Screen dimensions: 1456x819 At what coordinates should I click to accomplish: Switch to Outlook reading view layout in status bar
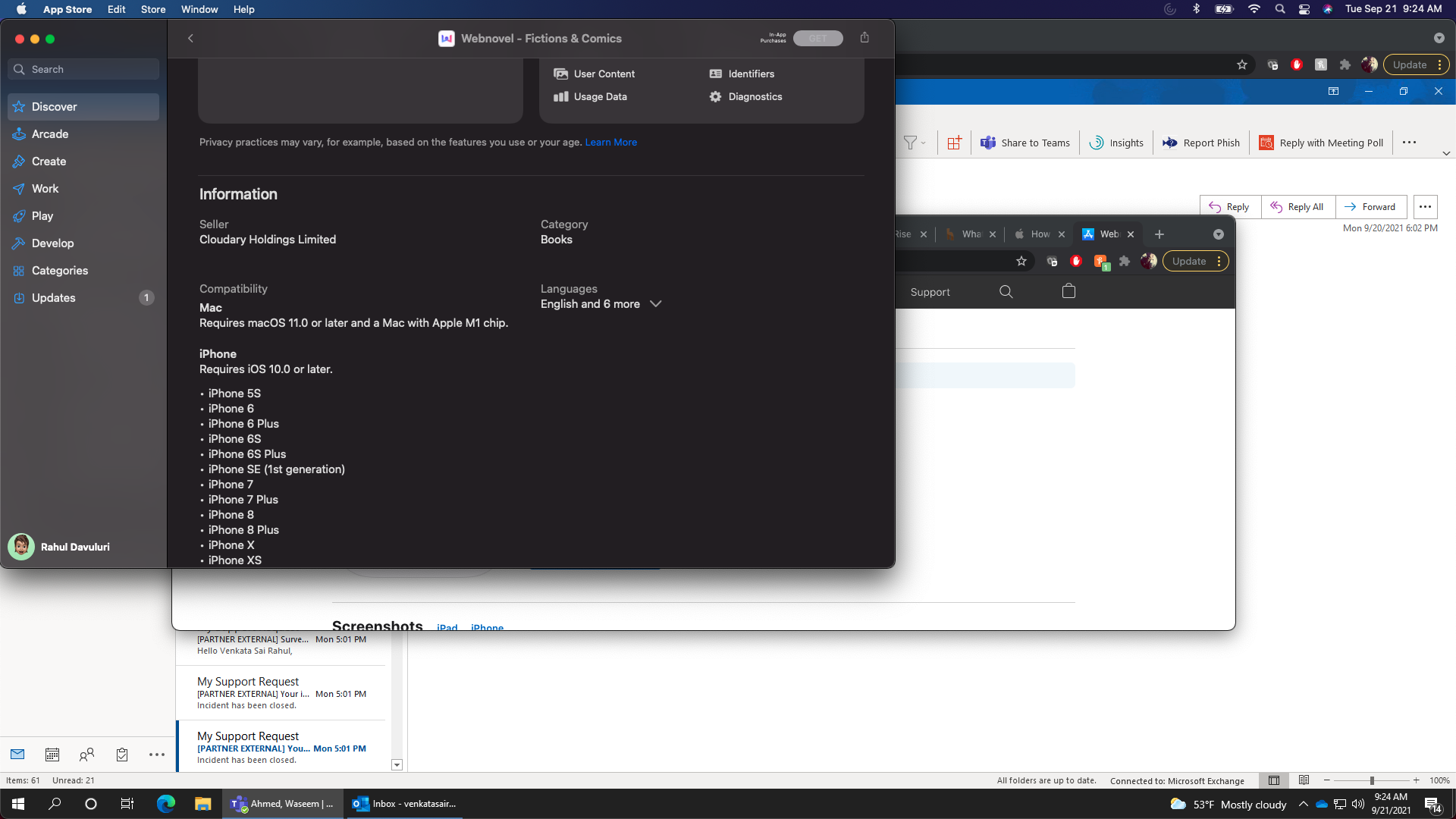(x=1304, y=780)
